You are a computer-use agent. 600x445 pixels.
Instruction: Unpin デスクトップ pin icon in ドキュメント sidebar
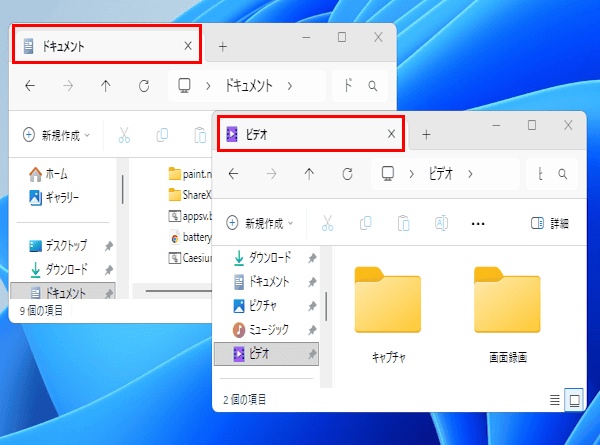tap(109, 246)
